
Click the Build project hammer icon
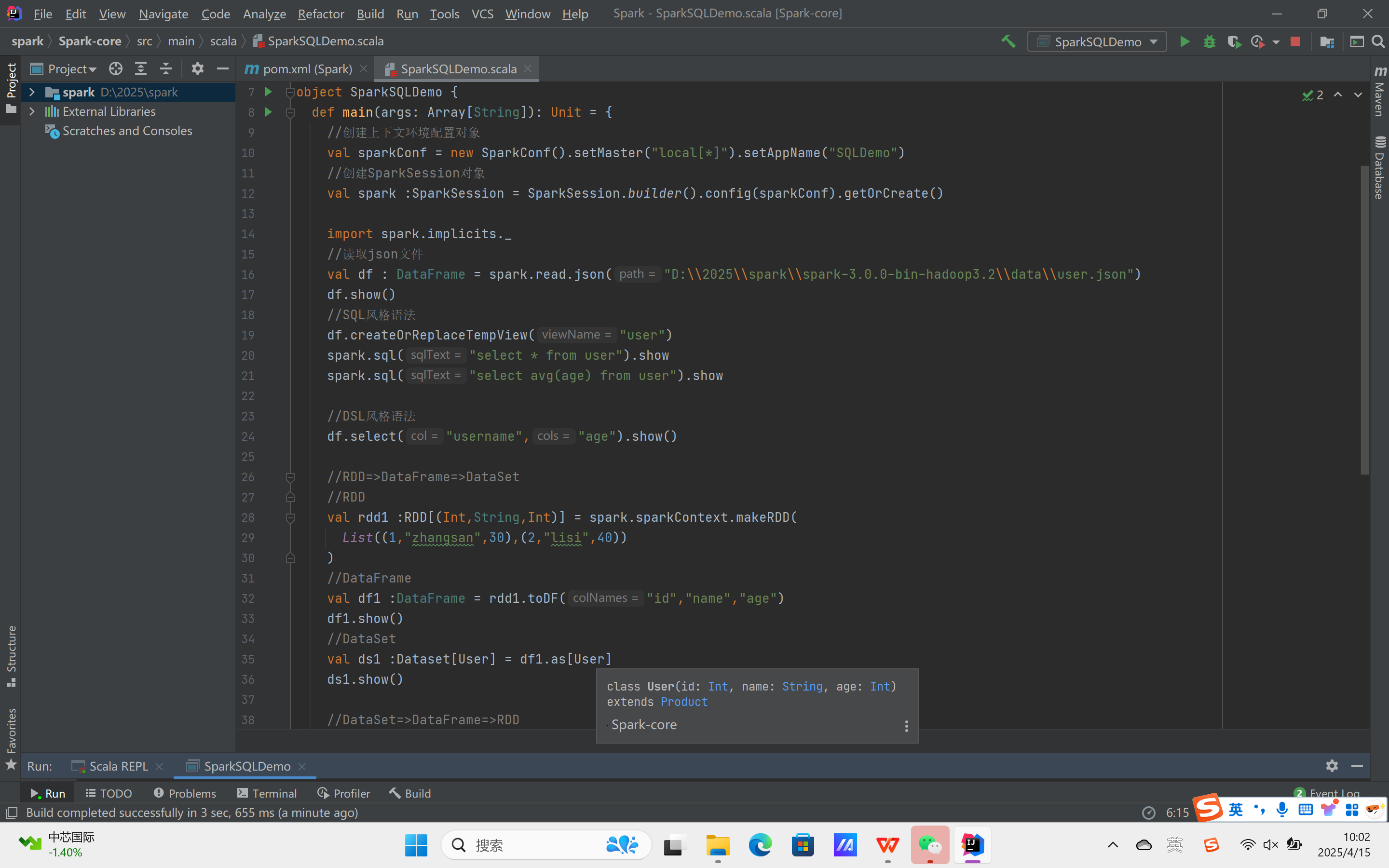point(1008,42)
